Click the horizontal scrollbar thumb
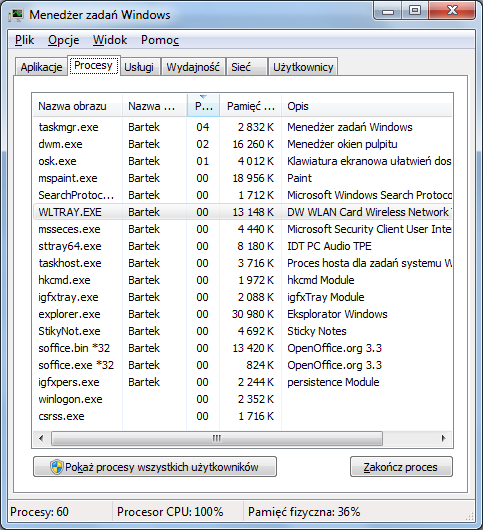 tap(217, 438)
